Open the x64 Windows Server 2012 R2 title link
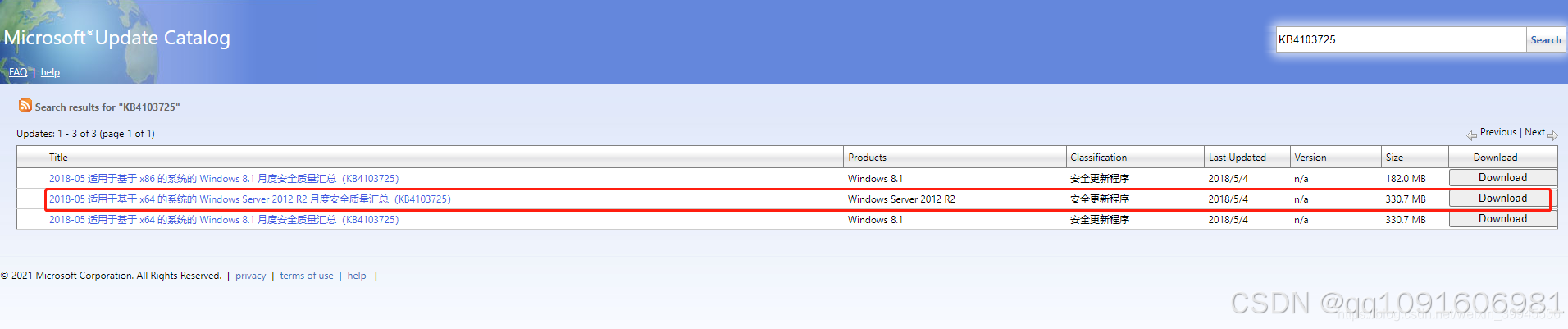This screenshot has width=1568, height=329. click(250, 199)
